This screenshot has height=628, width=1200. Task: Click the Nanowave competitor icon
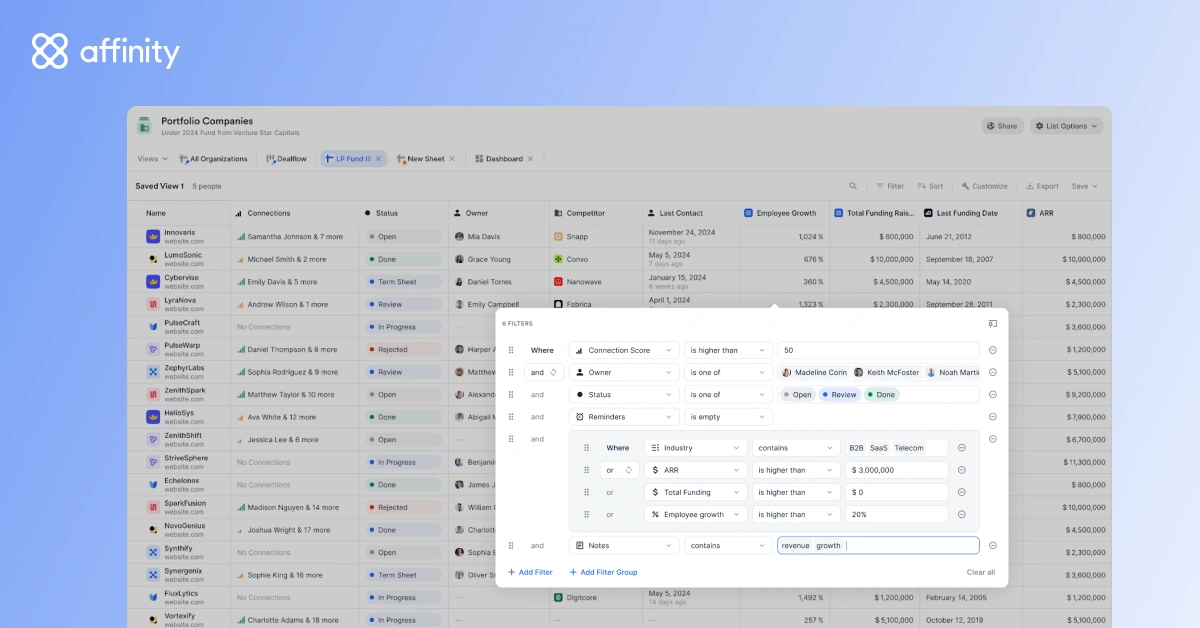coord(559,282)
